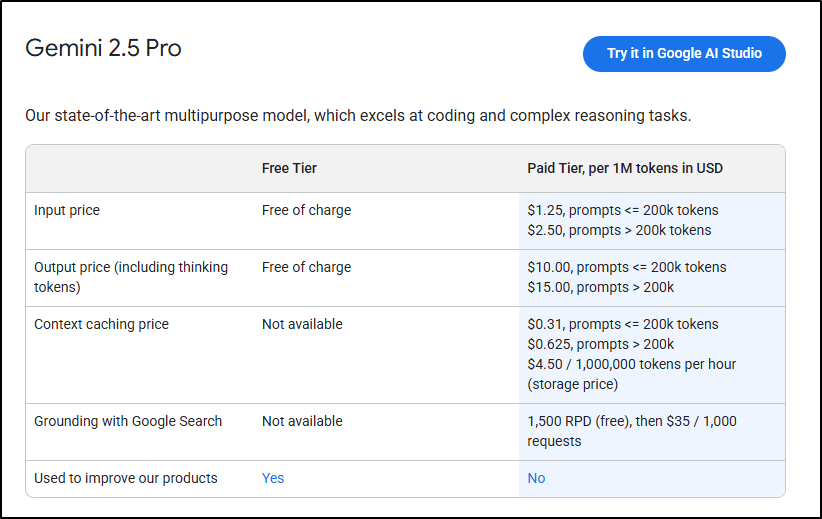
Task: Select the Gemini 2.5 Pro heading
Action: tap(103, 48)
